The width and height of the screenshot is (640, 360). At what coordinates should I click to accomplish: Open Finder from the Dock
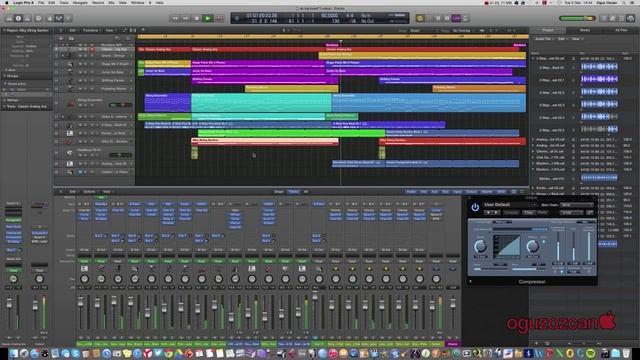tap(14, 353)
